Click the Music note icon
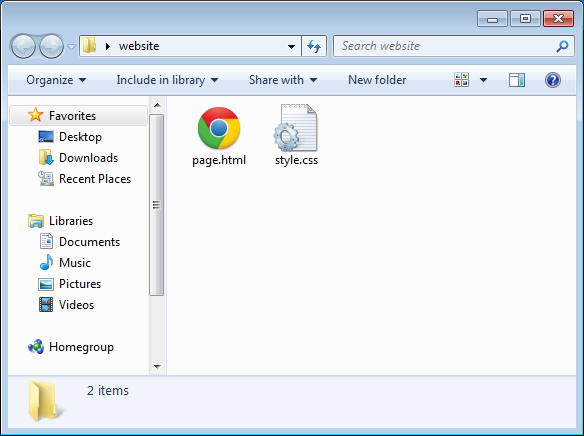 (46, 262)
